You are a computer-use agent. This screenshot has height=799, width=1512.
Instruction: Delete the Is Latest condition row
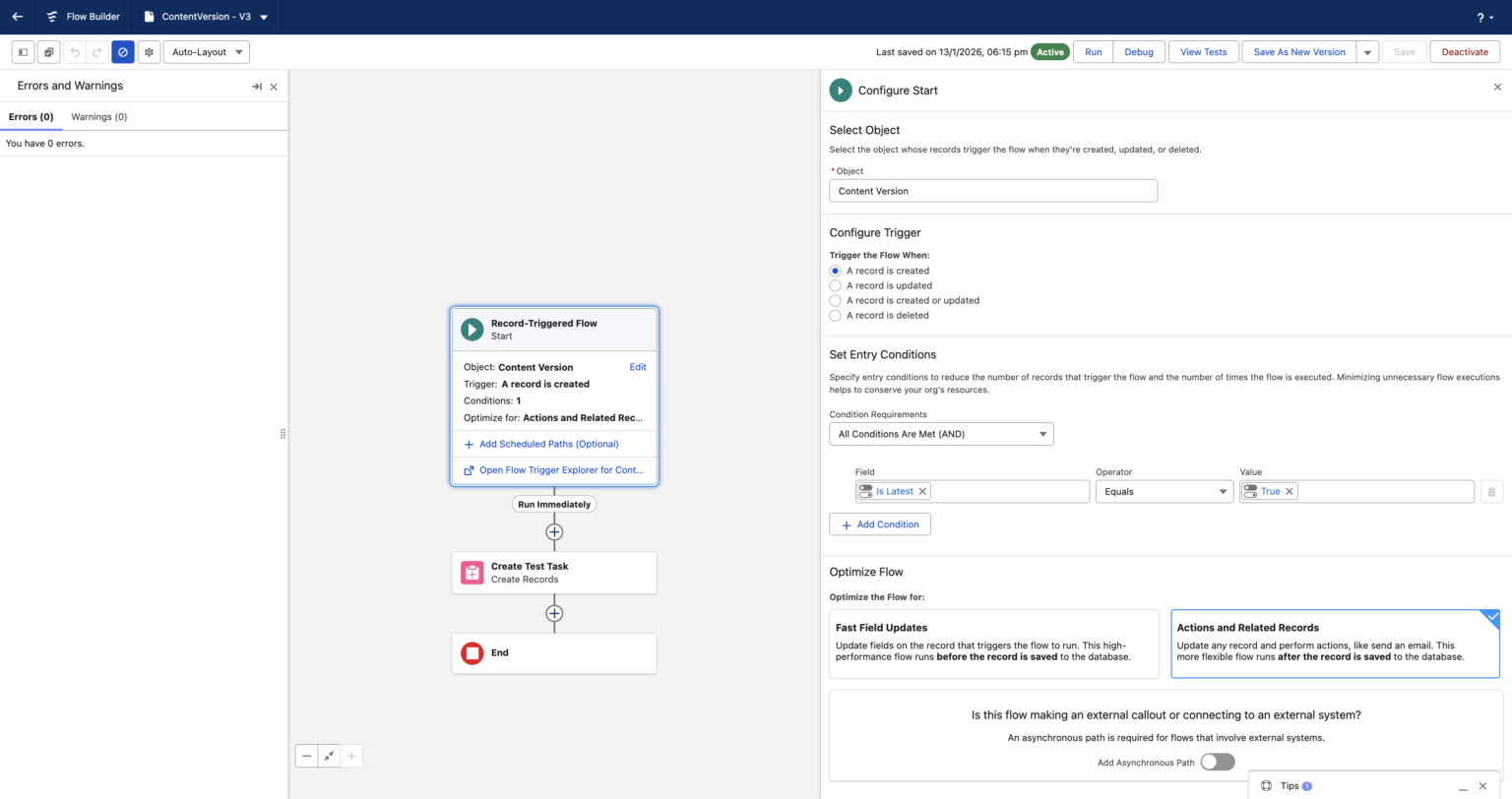[x=1491, y=491]
